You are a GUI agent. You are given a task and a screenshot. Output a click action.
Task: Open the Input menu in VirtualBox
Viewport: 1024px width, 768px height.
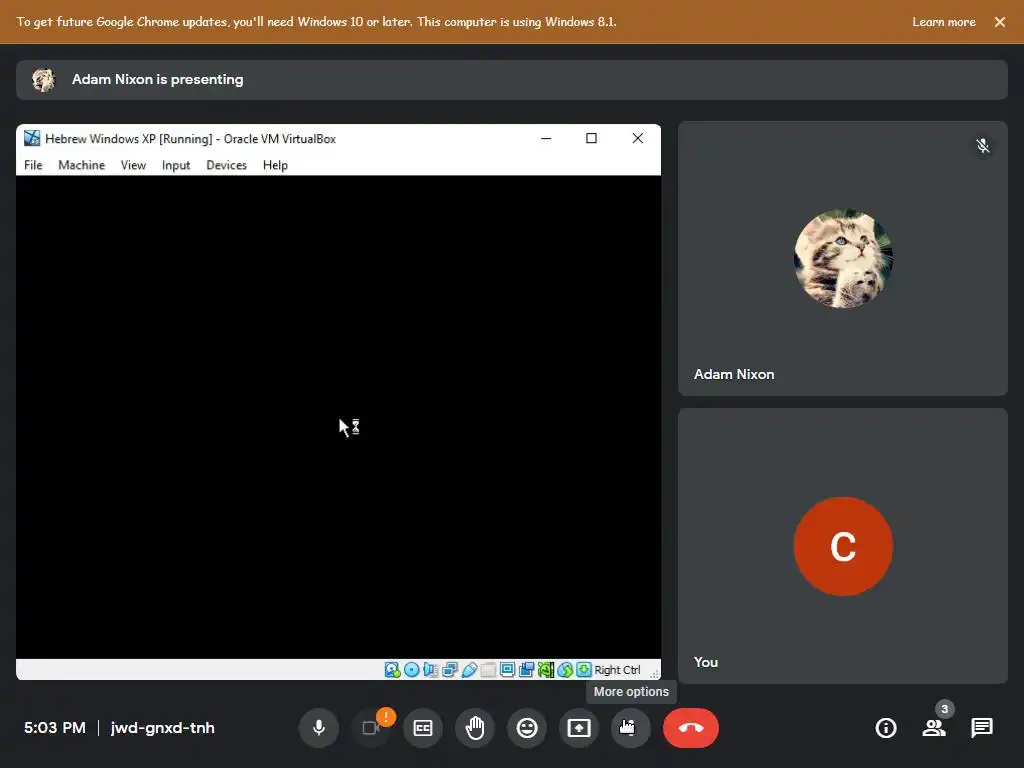pyautogui.click(x=176, y=165)
